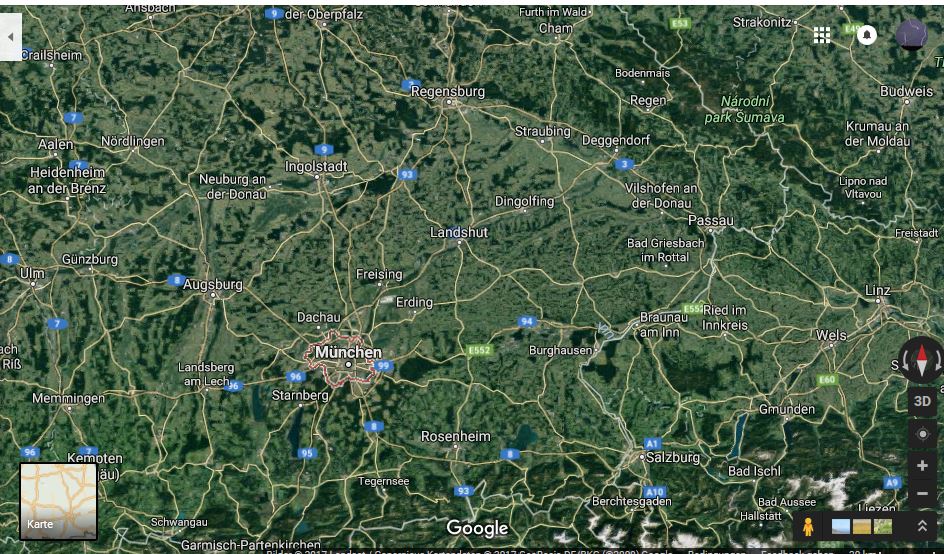Select the Bad Ischl label
This screenshot has width=944, height=554.
click(754, 472)
